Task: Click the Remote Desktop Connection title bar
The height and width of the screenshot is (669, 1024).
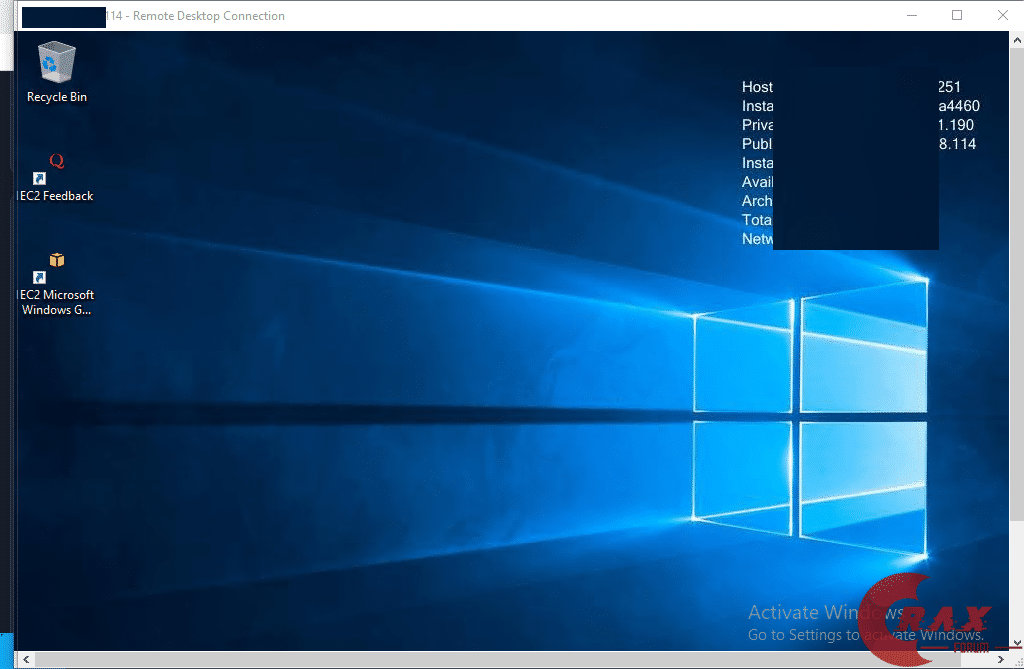Action: coord(500,15)
